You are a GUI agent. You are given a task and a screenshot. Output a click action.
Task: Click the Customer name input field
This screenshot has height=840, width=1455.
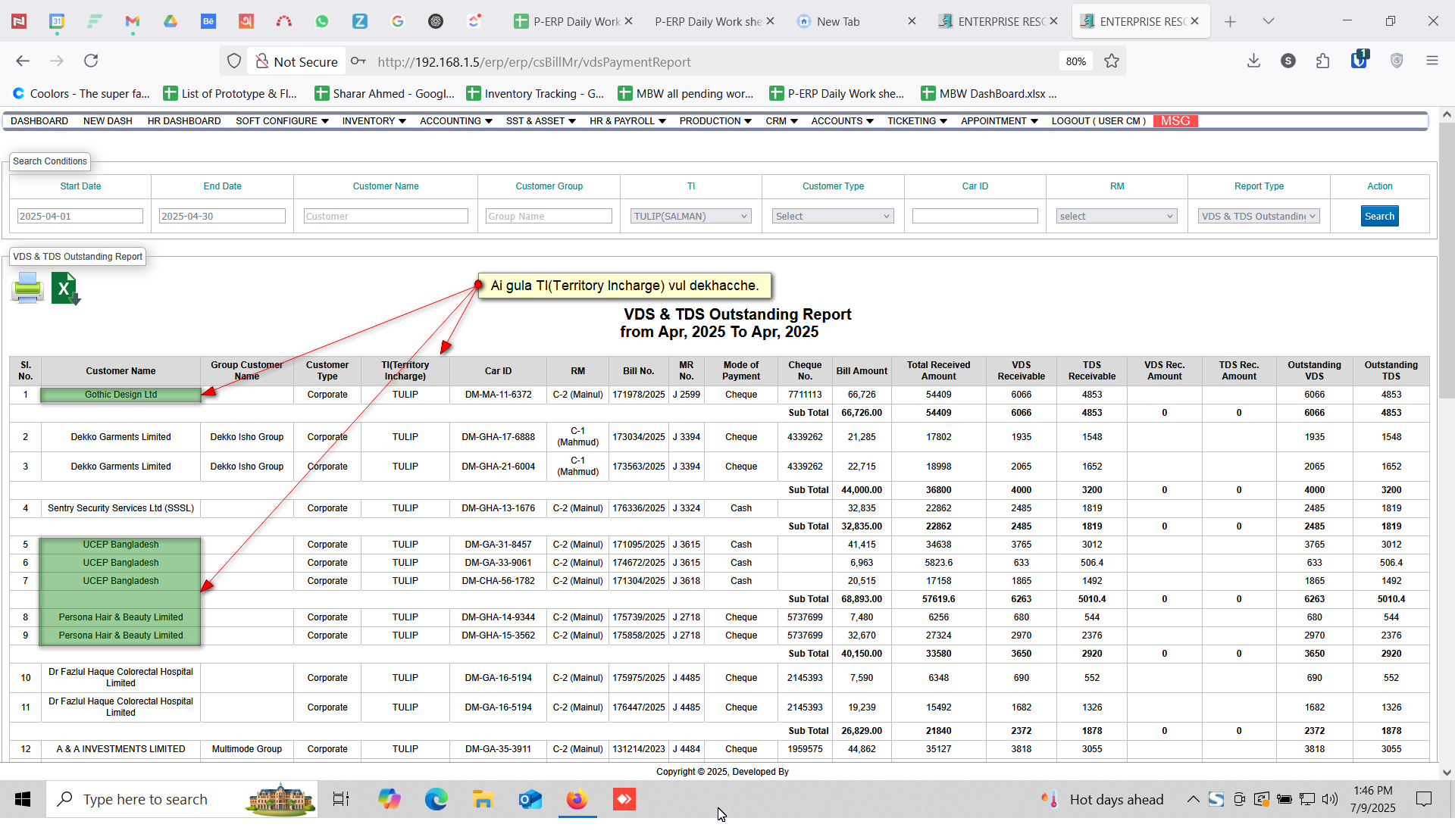385,217
